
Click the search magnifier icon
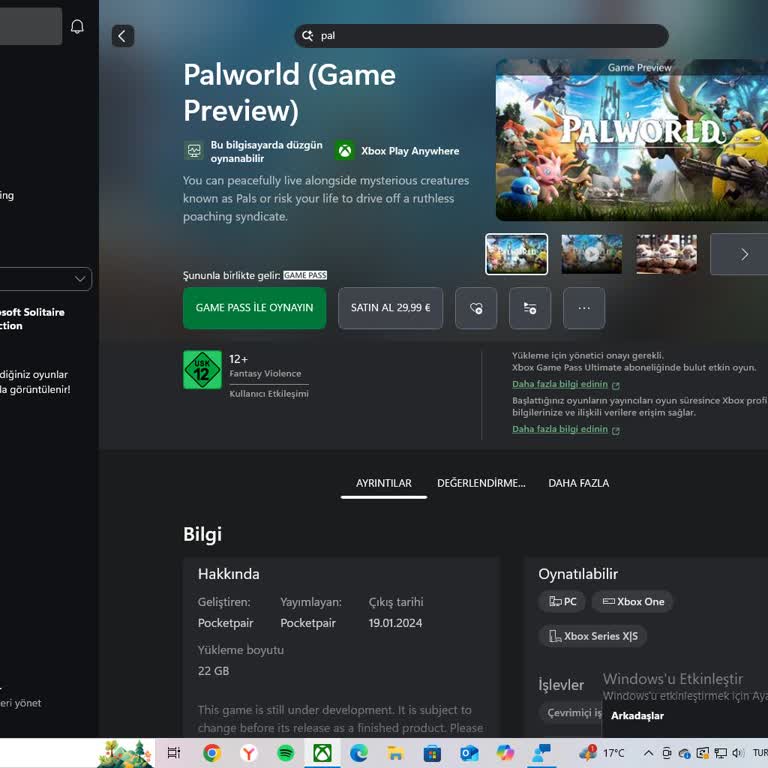(308, 36)
